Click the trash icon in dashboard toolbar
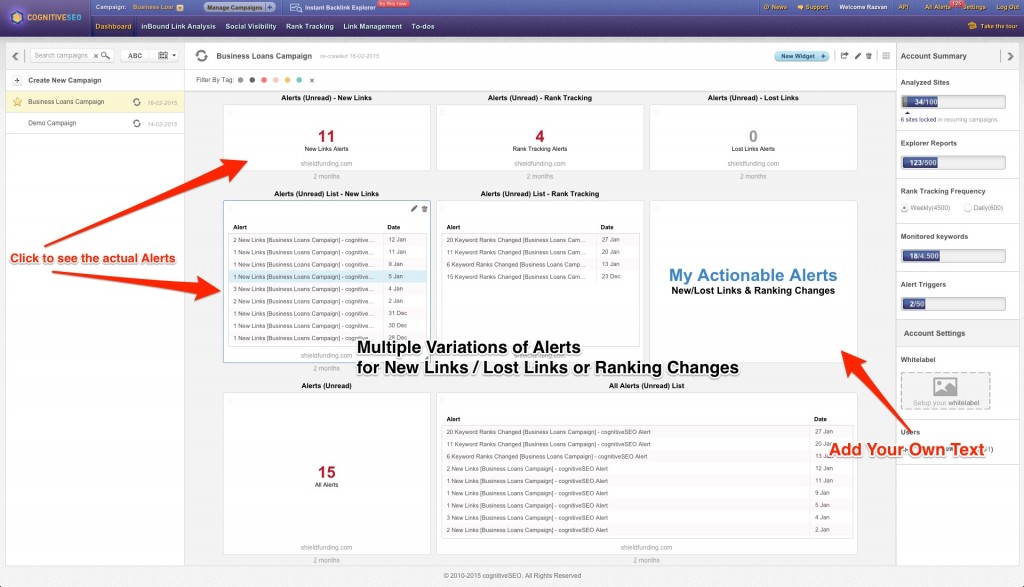The image size is (1024, 587). coord(868,56)
